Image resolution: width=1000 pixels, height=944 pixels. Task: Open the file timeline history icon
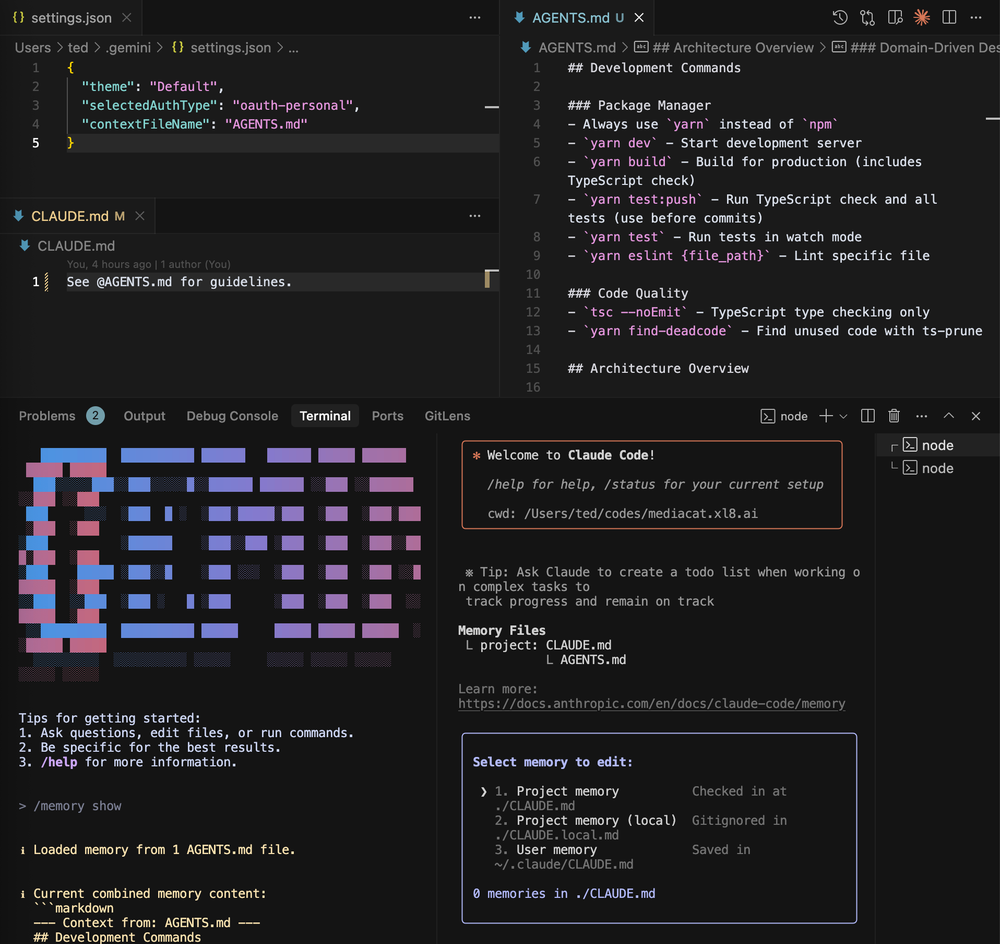[840, 18]
